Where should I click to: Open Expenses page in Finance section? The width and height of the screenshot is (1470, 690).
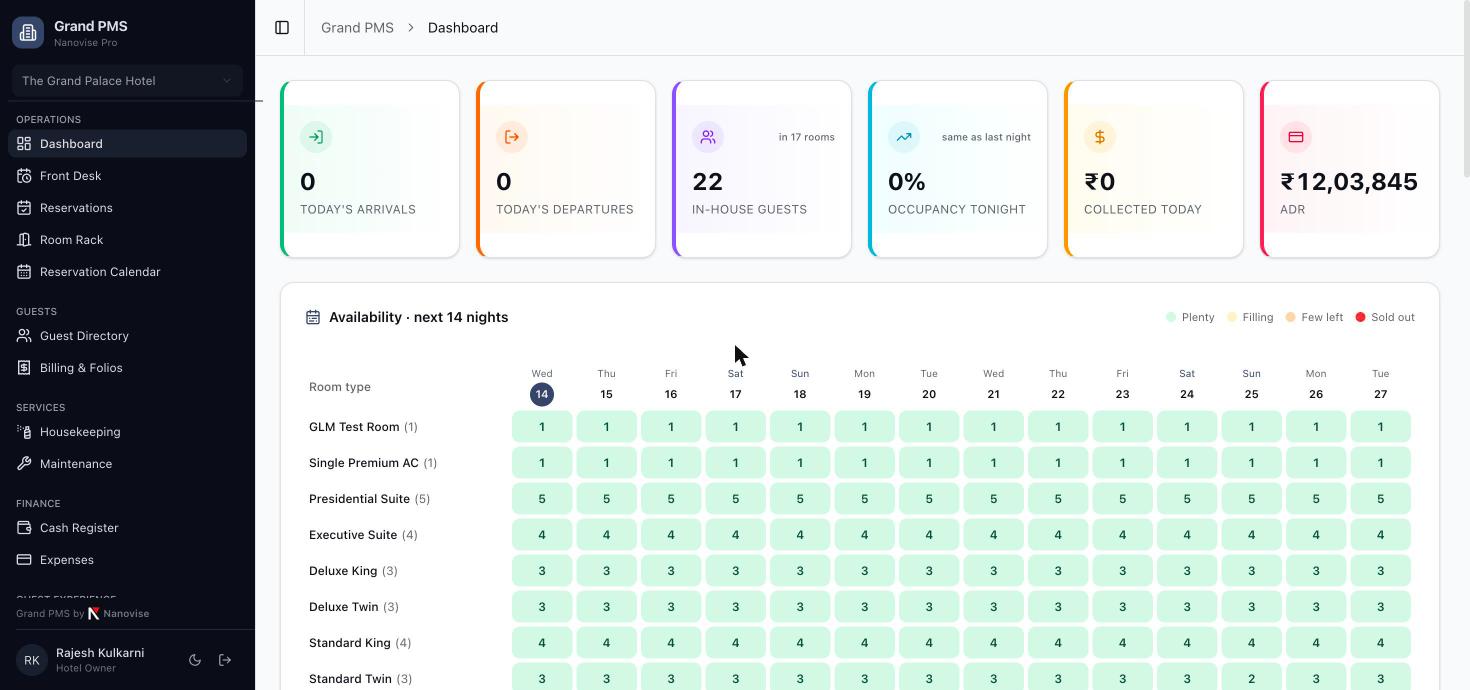tap(127, 560)
